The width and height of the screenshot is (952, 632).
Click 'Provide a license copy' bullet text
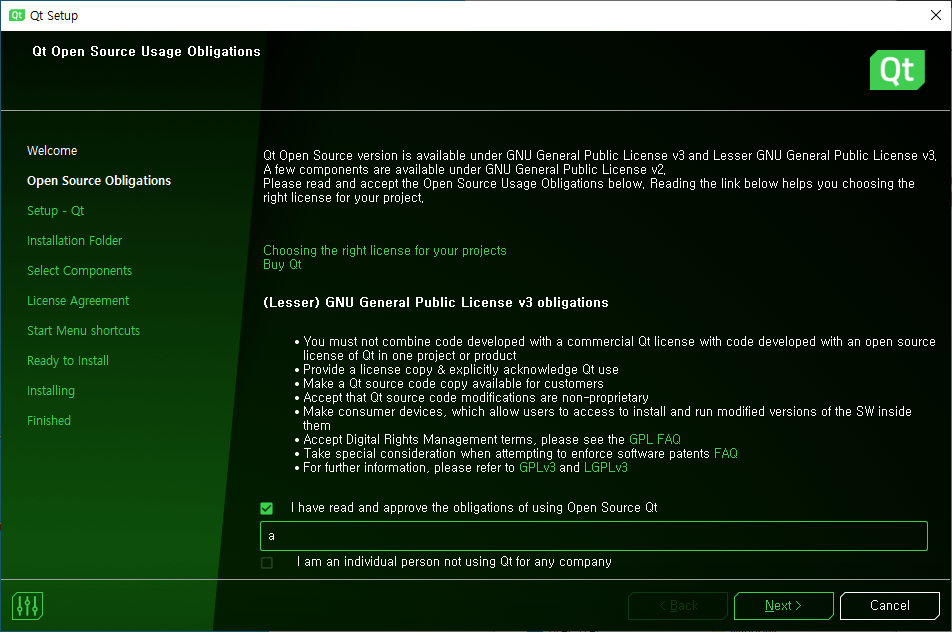(461, 370)
